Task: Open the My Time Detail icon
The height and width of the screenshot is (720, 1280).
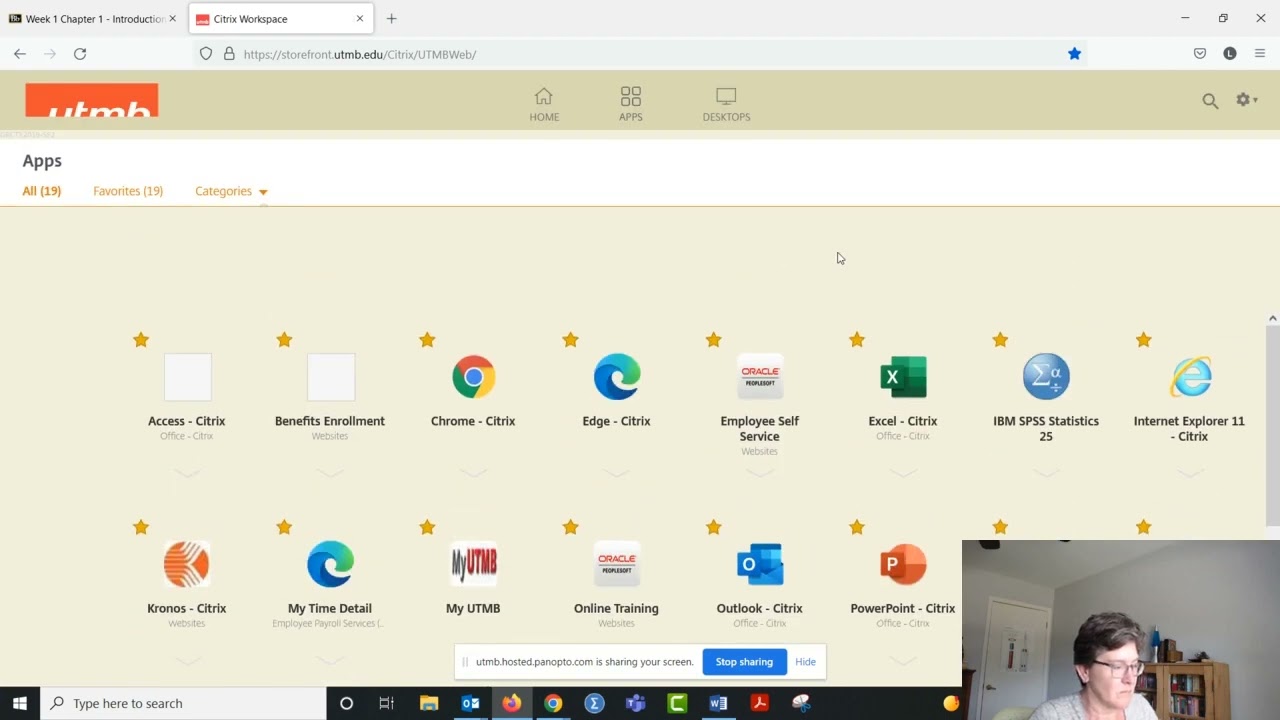Action: tap(330, 564)
